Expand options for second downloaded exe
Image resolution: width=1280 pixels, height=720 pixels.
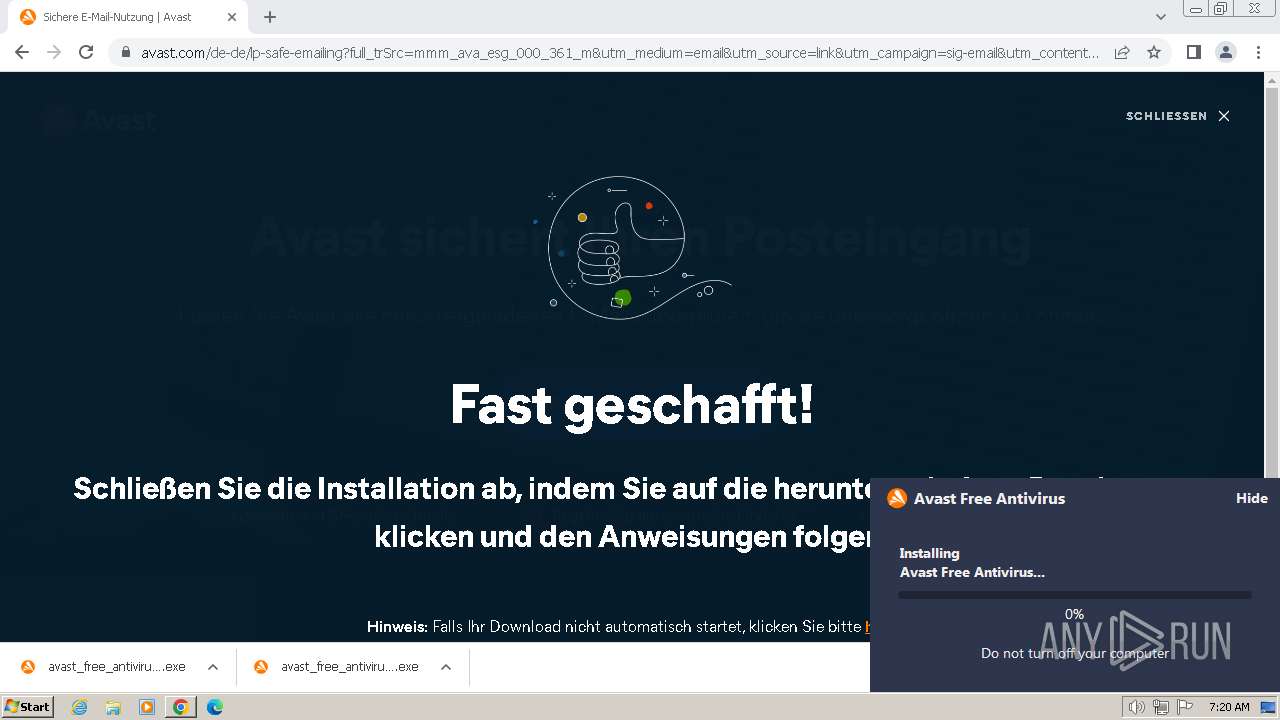446,667
